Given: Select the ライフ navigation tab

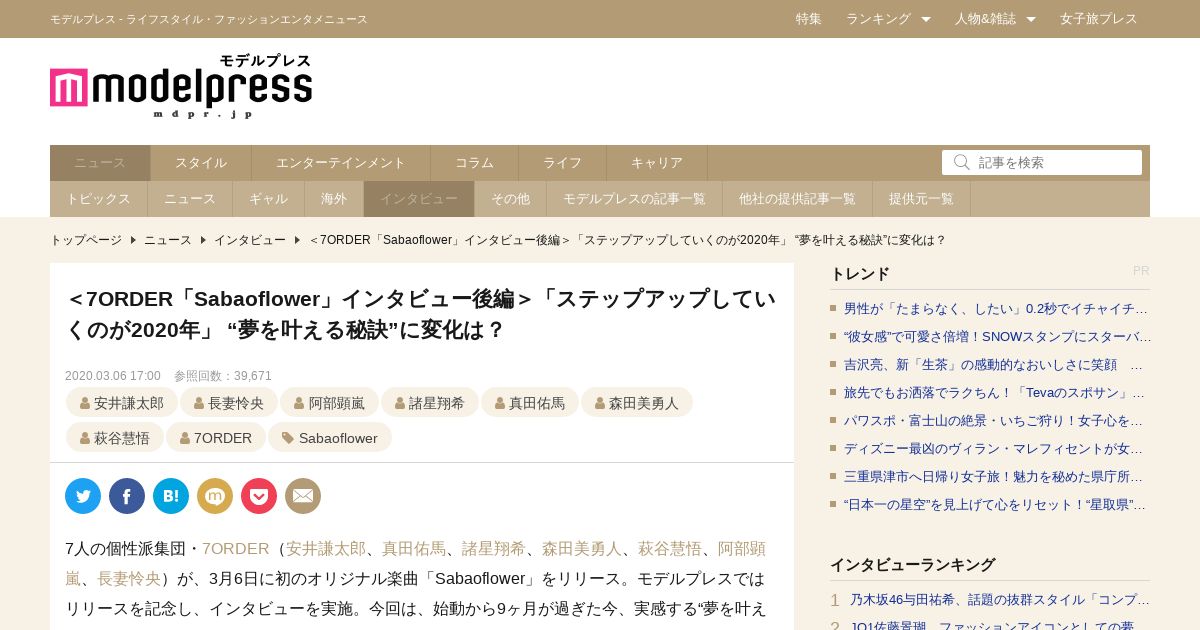Looking at the screenshot, I should (x=562, y=163).
